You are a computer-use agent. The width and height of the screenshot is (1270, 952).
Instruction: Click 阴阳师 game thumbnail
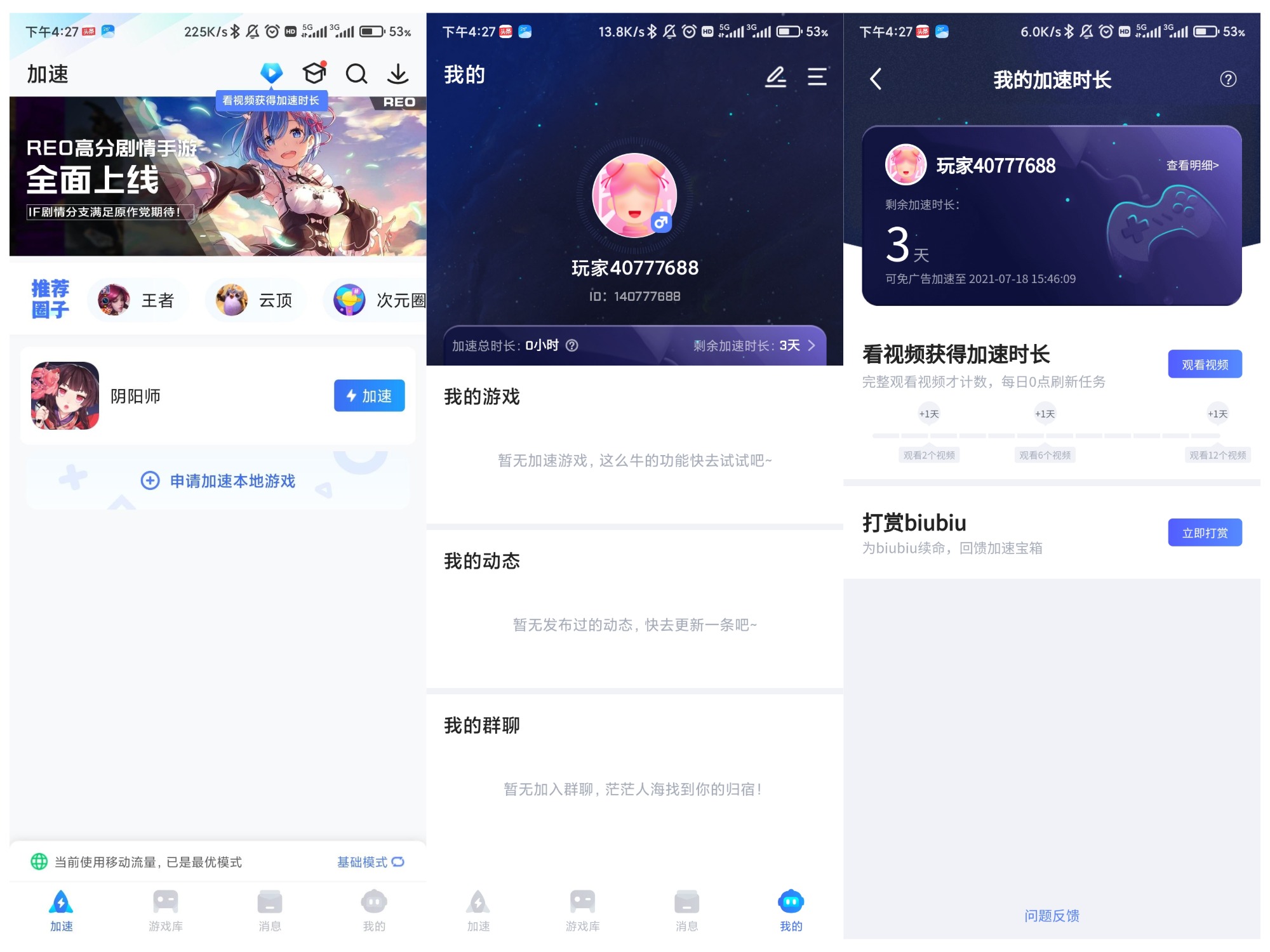click(x=63, y=394)
